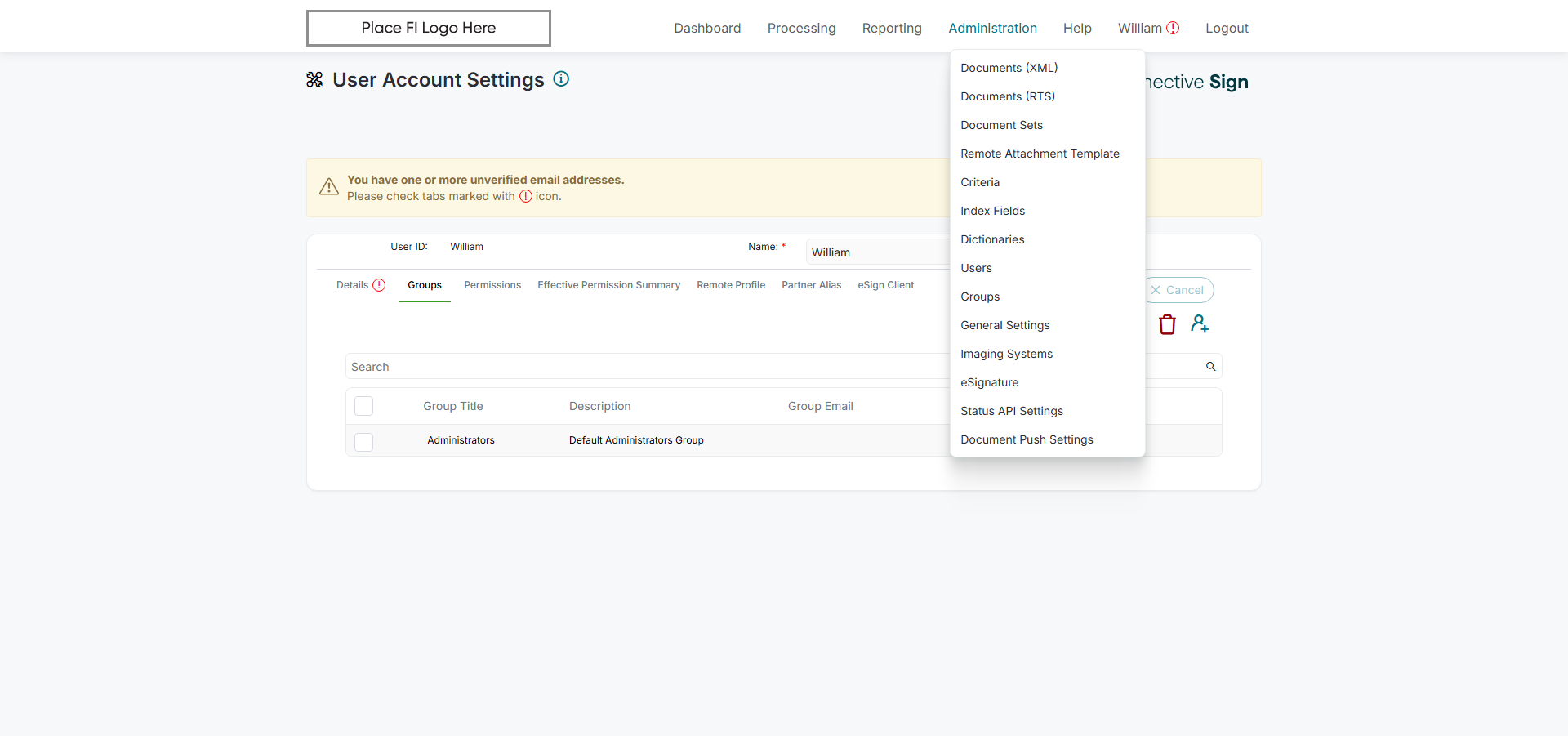This screenshot has height=736, width=1568.
Task: Open the Administration menu
Action: point(992,28)
